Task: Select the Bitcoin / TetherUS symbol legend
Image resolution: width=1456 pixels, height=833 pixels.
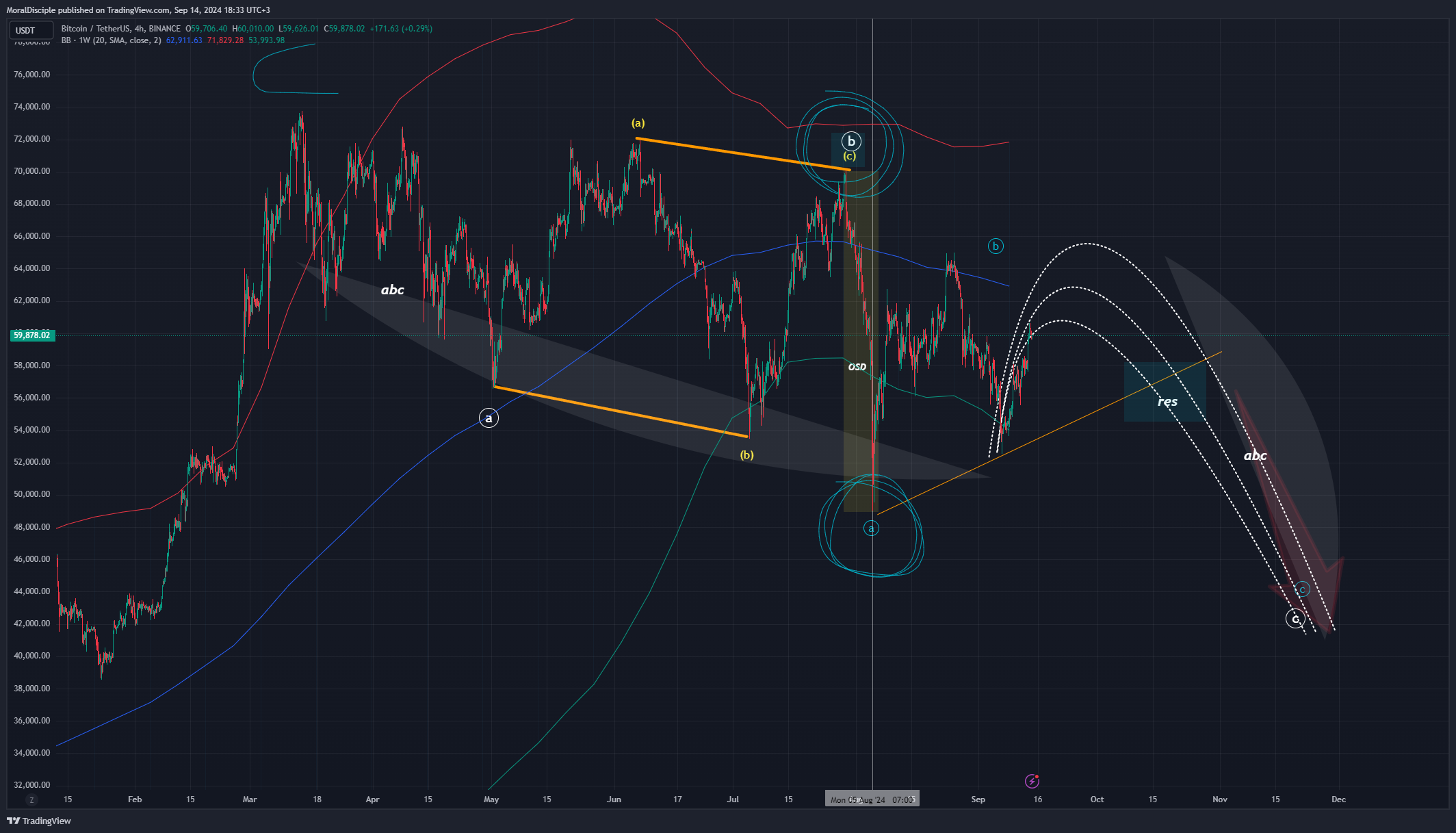Action: 121,29
